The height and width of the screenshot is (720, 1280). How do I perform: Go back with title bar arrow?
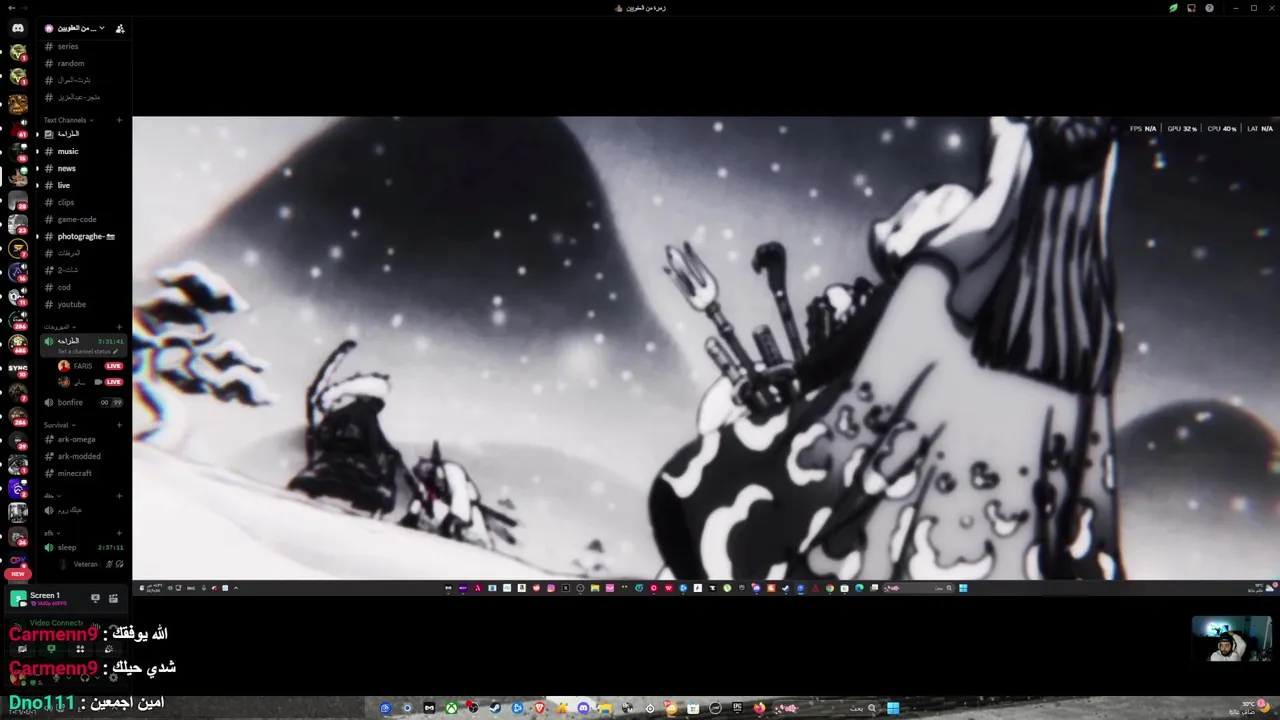coord(10,8)
